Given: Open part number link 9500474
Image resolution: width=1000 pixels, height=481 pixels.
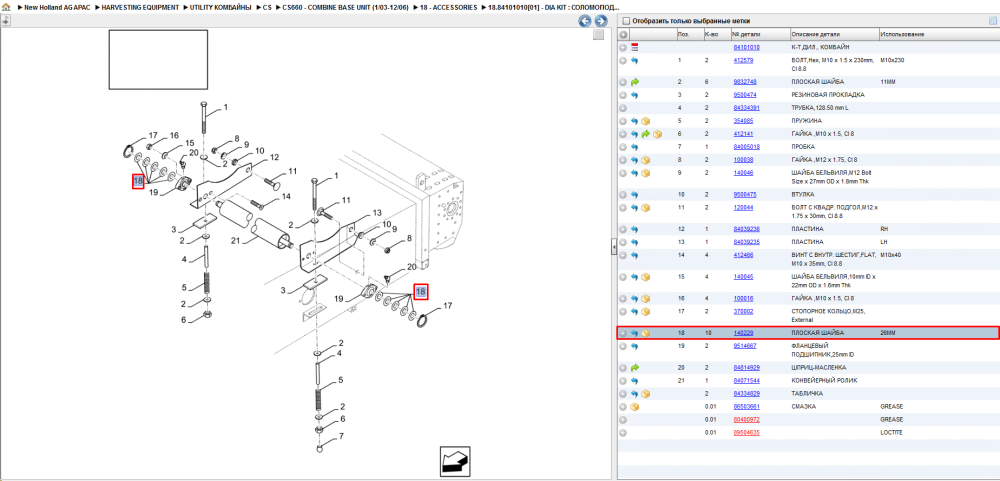Looking at the screenshot, I should click(745, 94).
